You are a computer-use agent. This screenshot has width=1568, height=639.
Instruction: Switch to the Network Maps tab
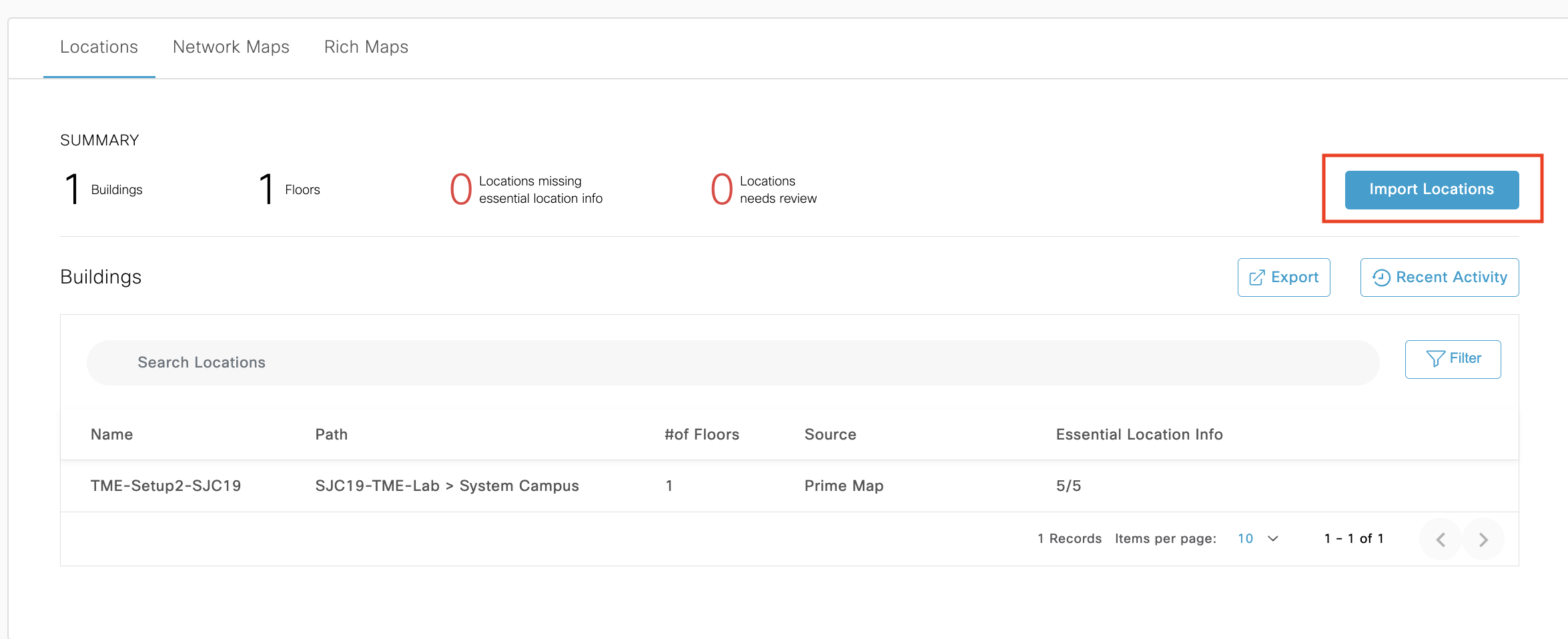pyautogui.click(x=231, y=47)
